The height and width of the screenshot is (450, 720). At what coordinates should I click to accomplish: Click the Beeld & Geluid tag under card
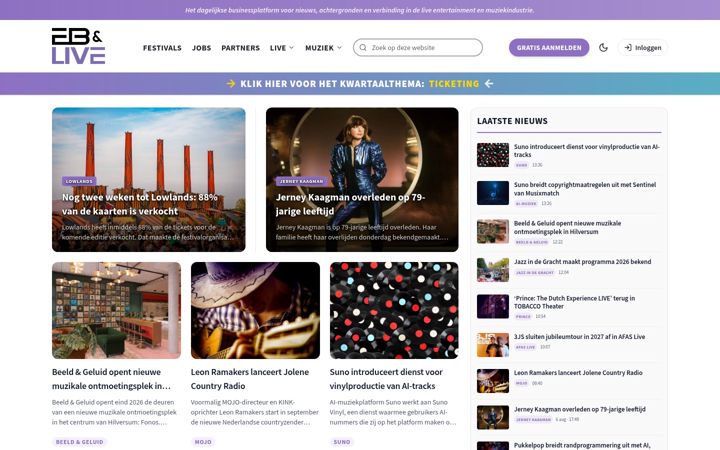coord(79,442)
